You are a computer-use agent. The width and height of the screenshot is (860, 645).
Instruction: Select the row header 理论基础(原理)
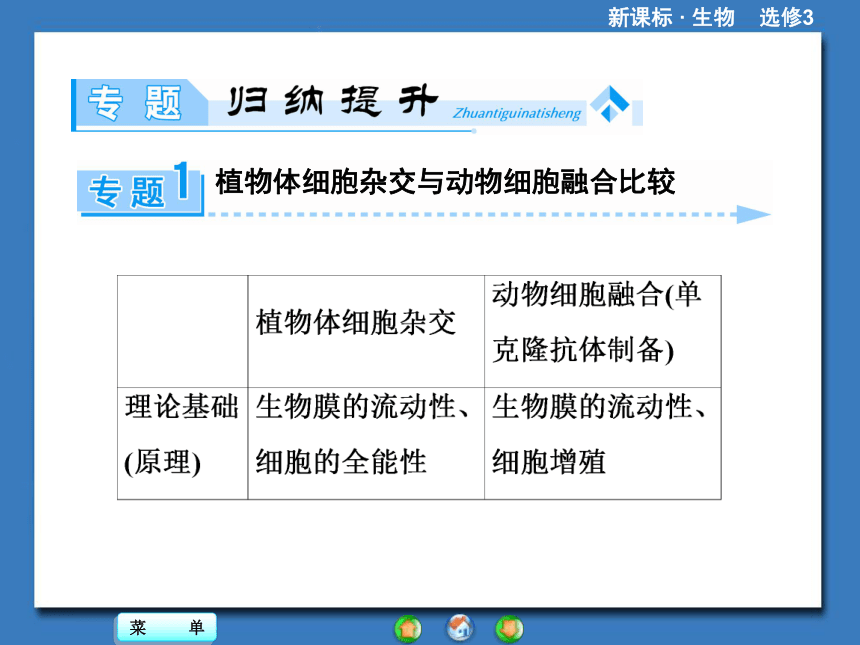tap(182, 443)
